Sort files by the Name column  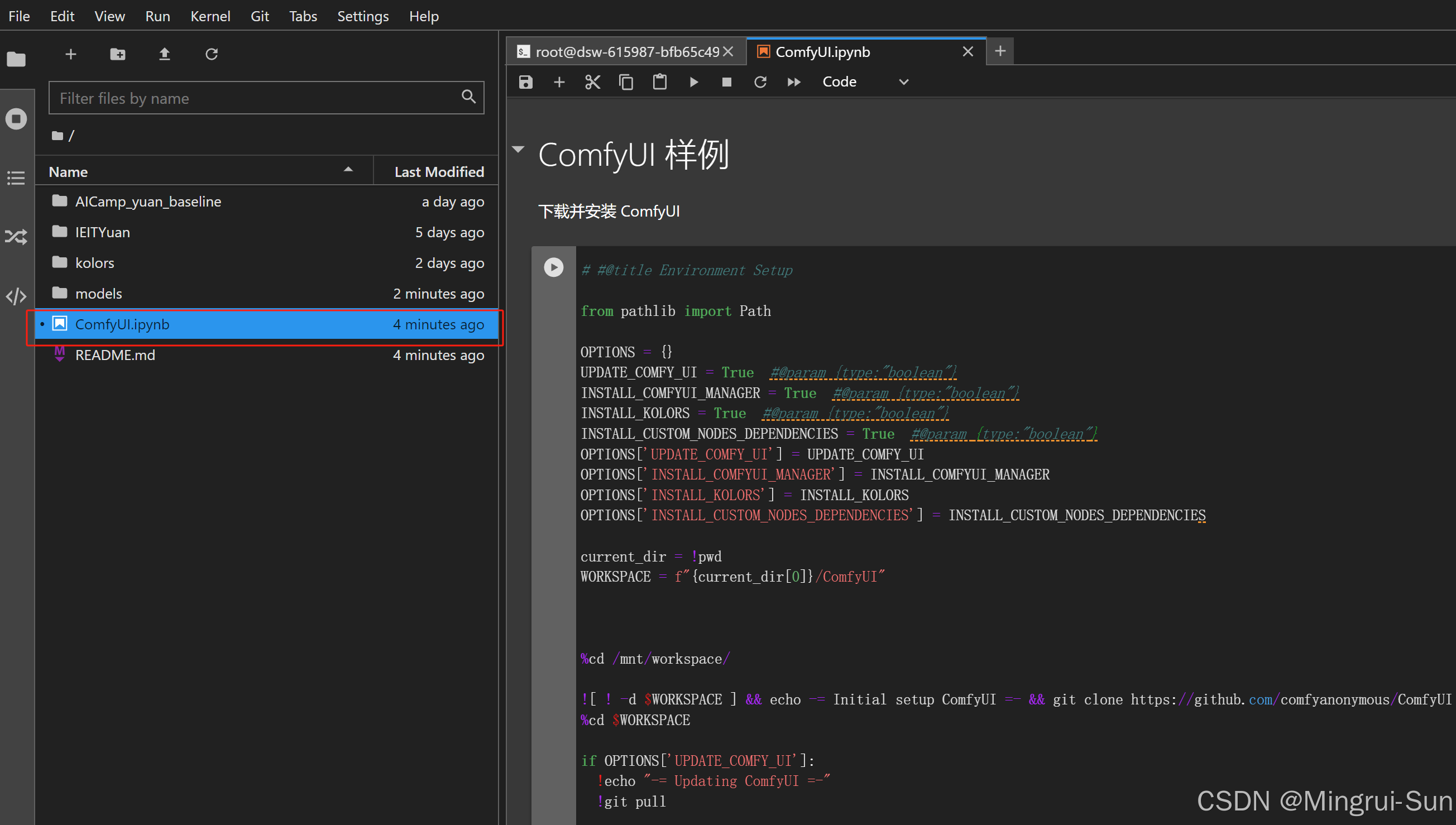(68, 172)
